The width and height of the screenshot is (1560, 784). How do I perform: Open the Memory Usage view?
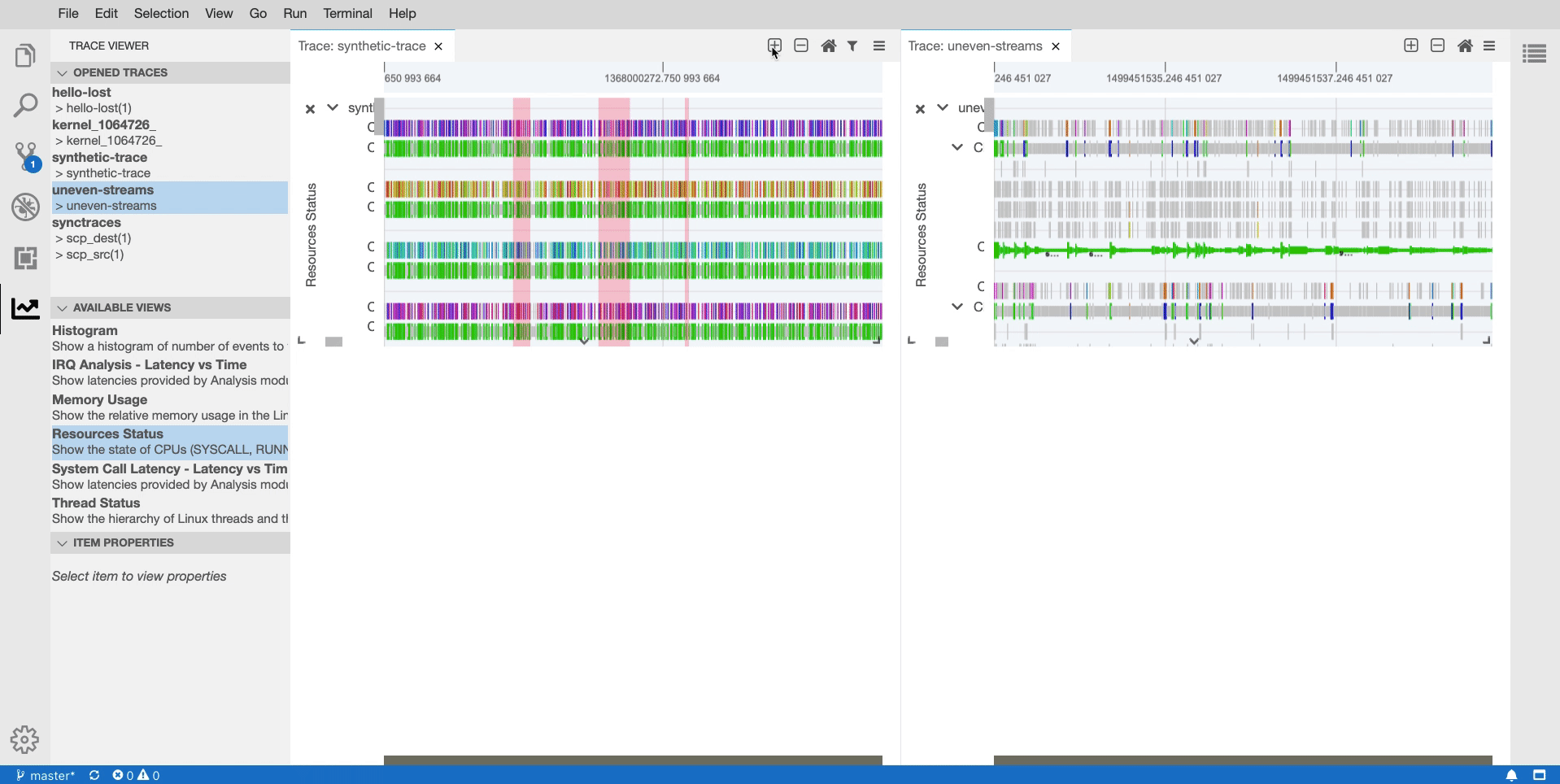point(170,407)
